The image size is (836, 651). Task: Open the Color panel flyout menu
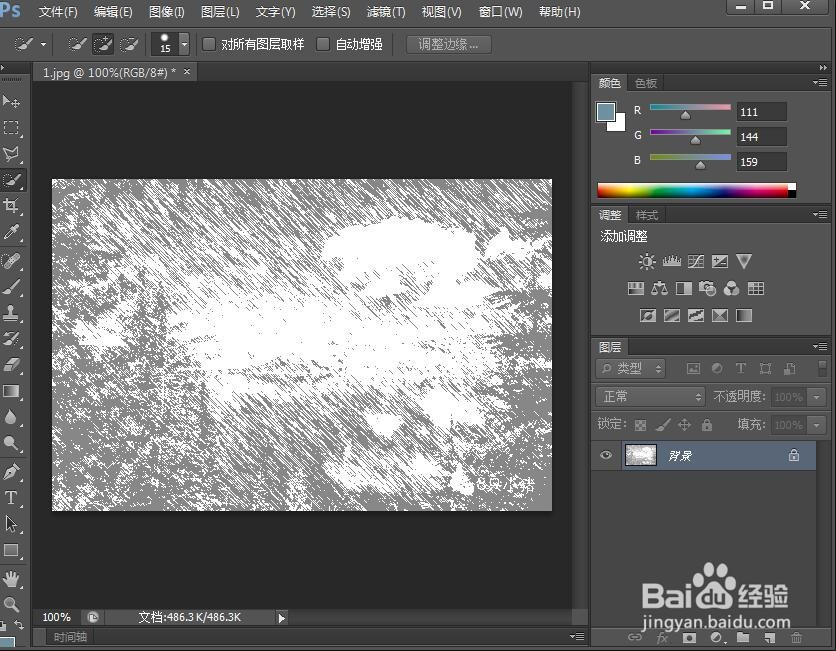[820, 83]
